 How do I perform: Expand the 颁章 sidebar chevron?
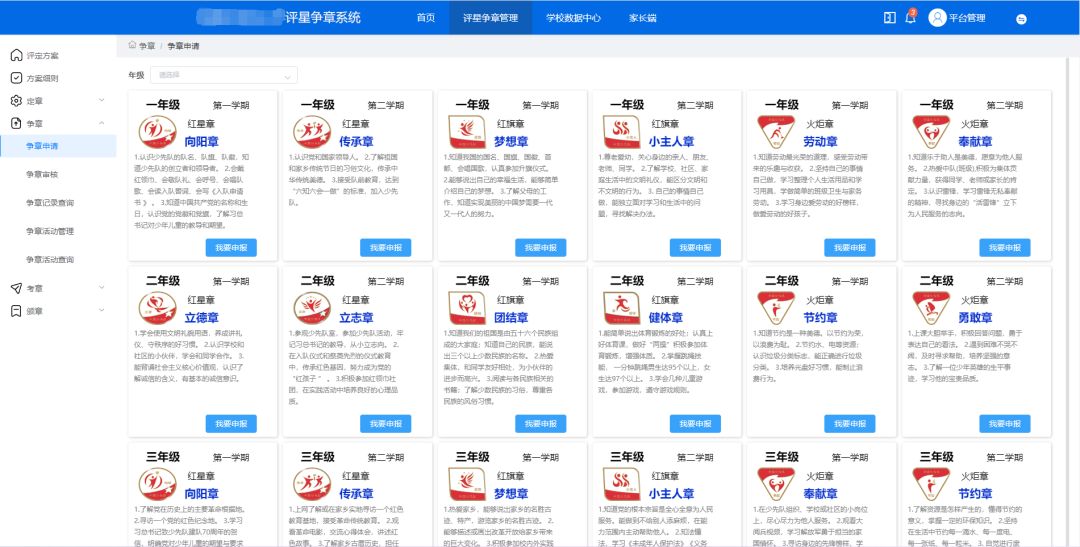[x=102, y=311]
